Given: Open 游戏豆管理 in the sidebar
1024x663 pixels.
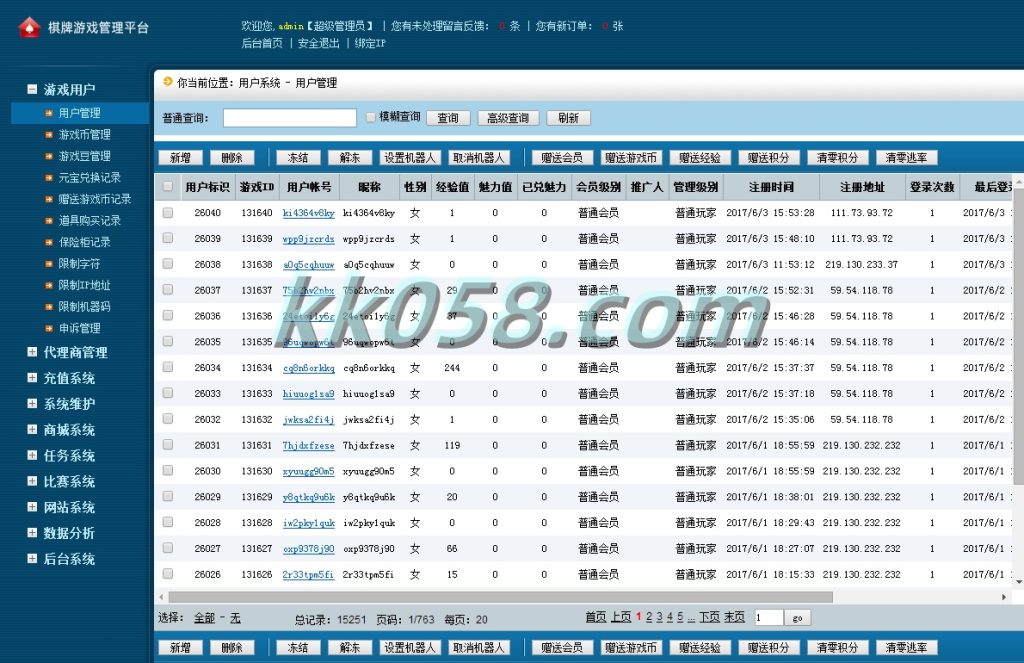Looking at the screenshot, I should (84, 156).
